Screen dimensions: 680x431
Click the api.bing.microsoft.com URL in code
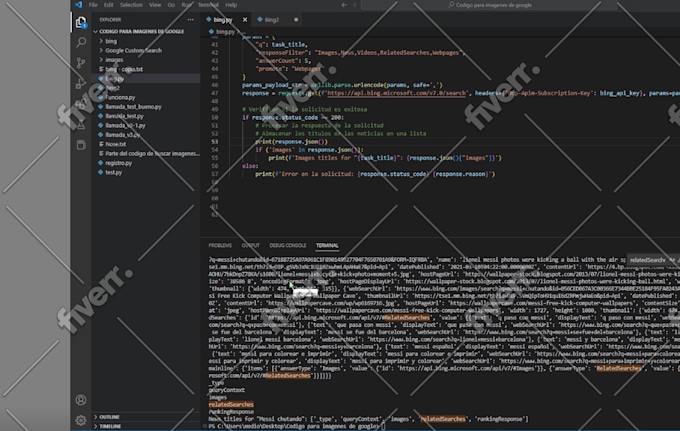[x=397, y=93]
